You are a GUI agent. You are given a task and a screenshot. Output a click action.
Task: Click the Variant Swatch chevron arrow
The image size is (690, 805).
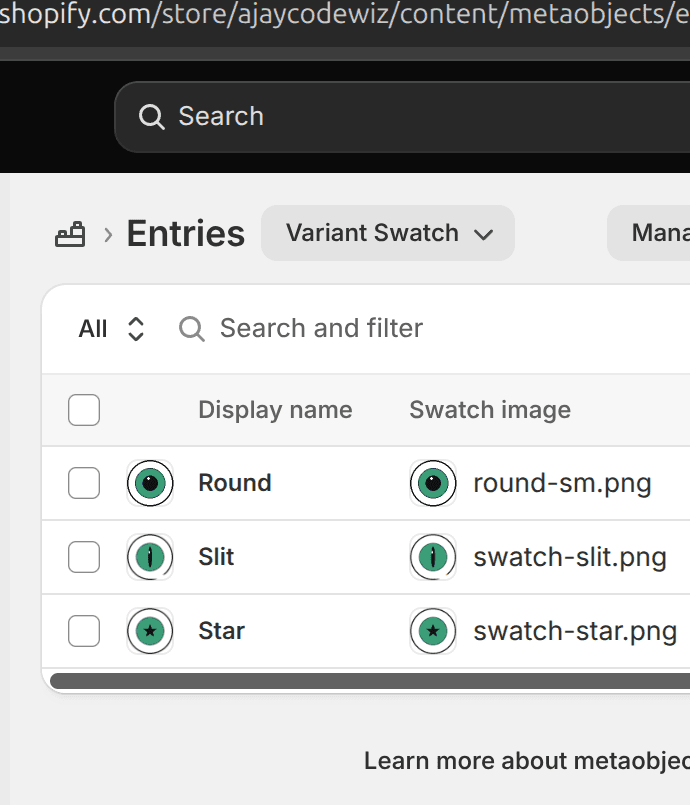(x=483, y=235)
